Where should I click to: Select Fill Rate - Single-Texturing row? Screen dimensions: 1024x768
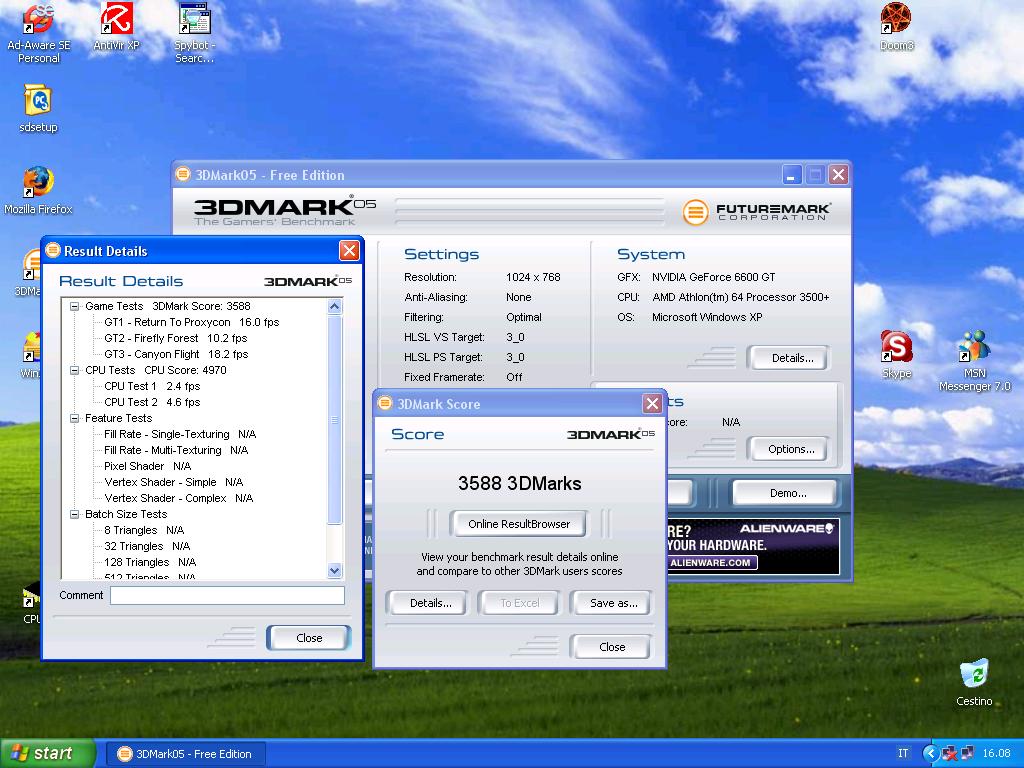180,434
